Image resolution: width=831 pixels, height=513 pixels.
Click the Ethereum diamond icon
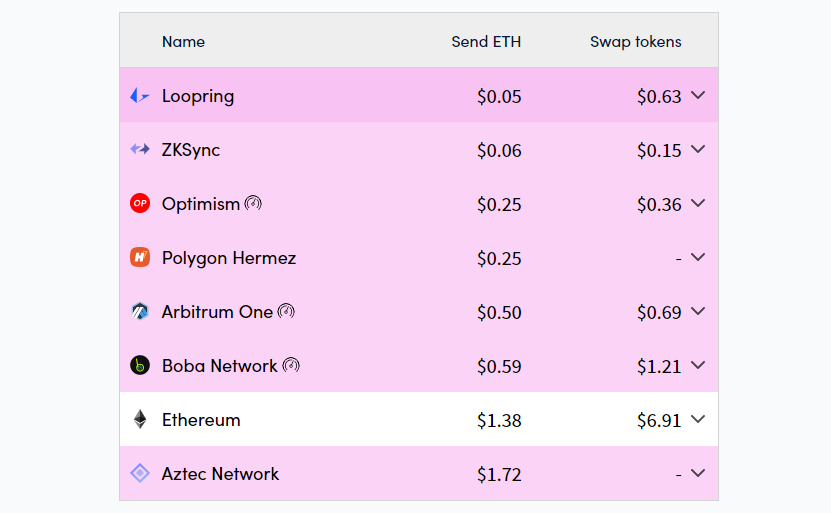[x=140, y=420]
